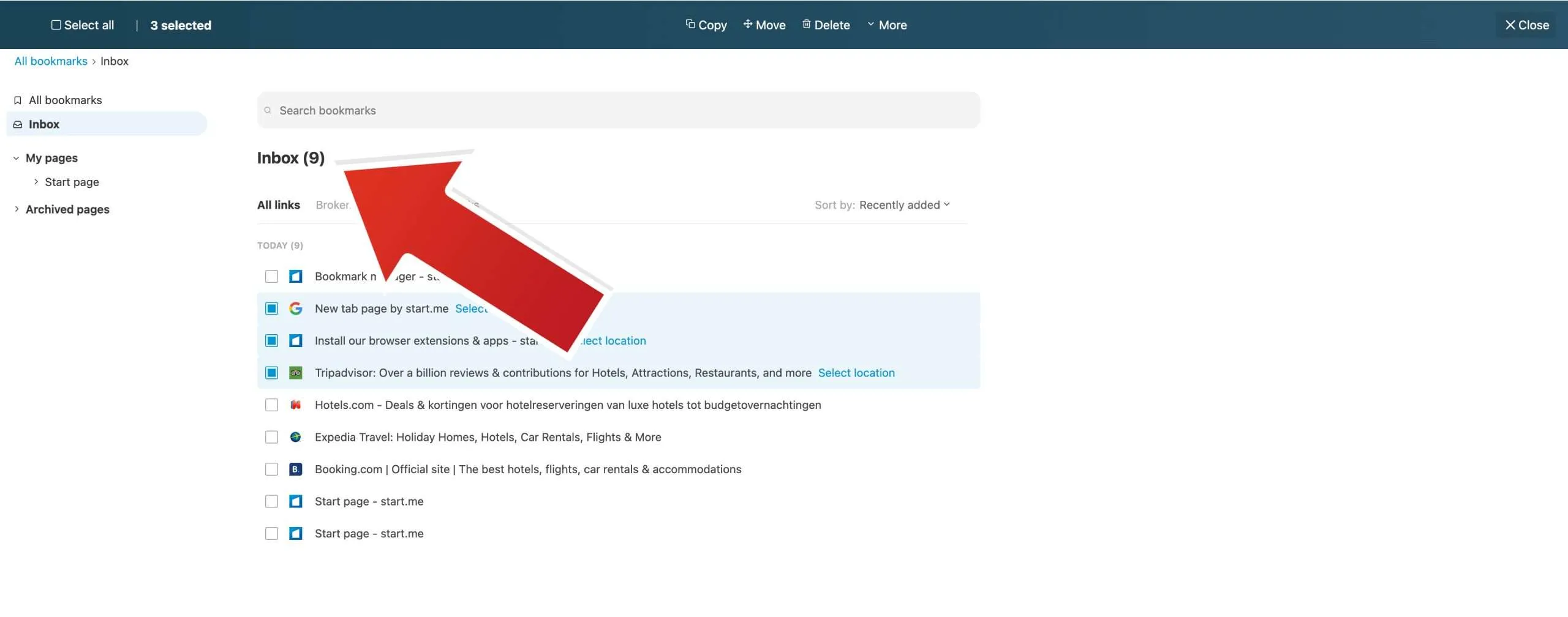Image resolution: width=1568 pixels, height=617 pixels.
Task: Click the Tripadvisor favicon
Action: point(296,372)
